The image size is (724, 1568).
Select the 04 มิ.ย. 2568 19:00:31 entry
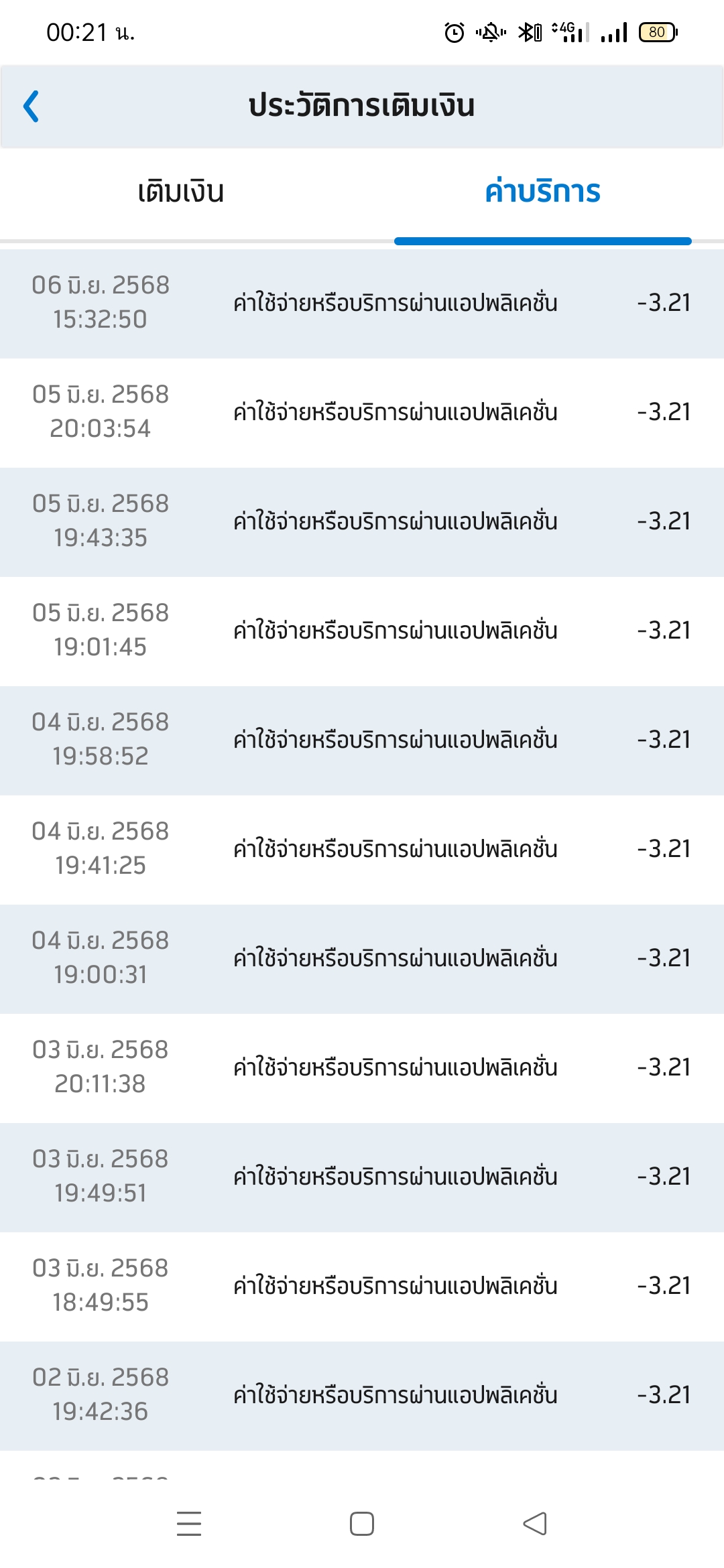point(362,959)
